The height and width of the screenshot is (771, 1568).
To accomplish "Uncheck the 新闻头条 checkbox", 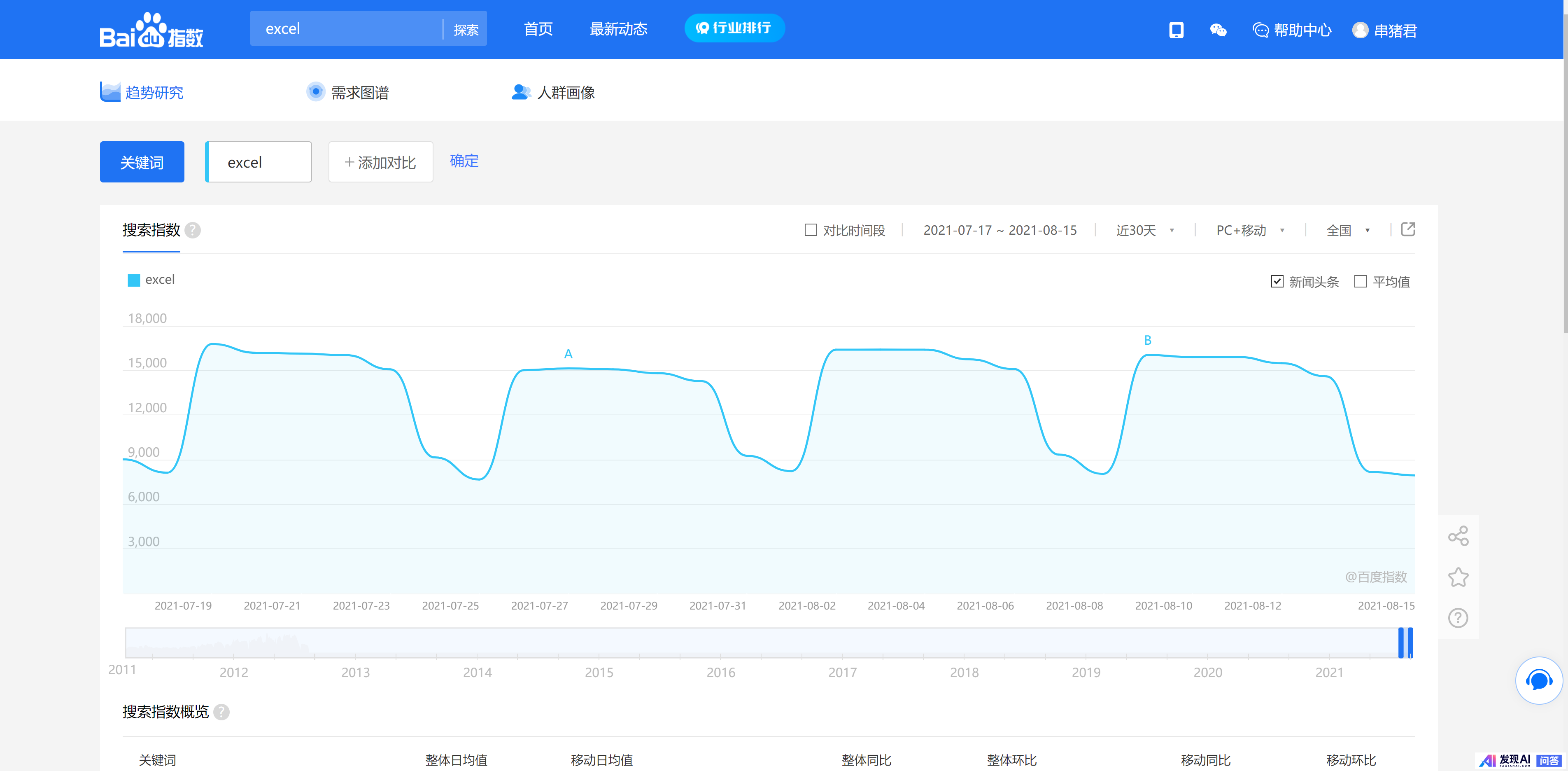I will (x=1277, y=281).
